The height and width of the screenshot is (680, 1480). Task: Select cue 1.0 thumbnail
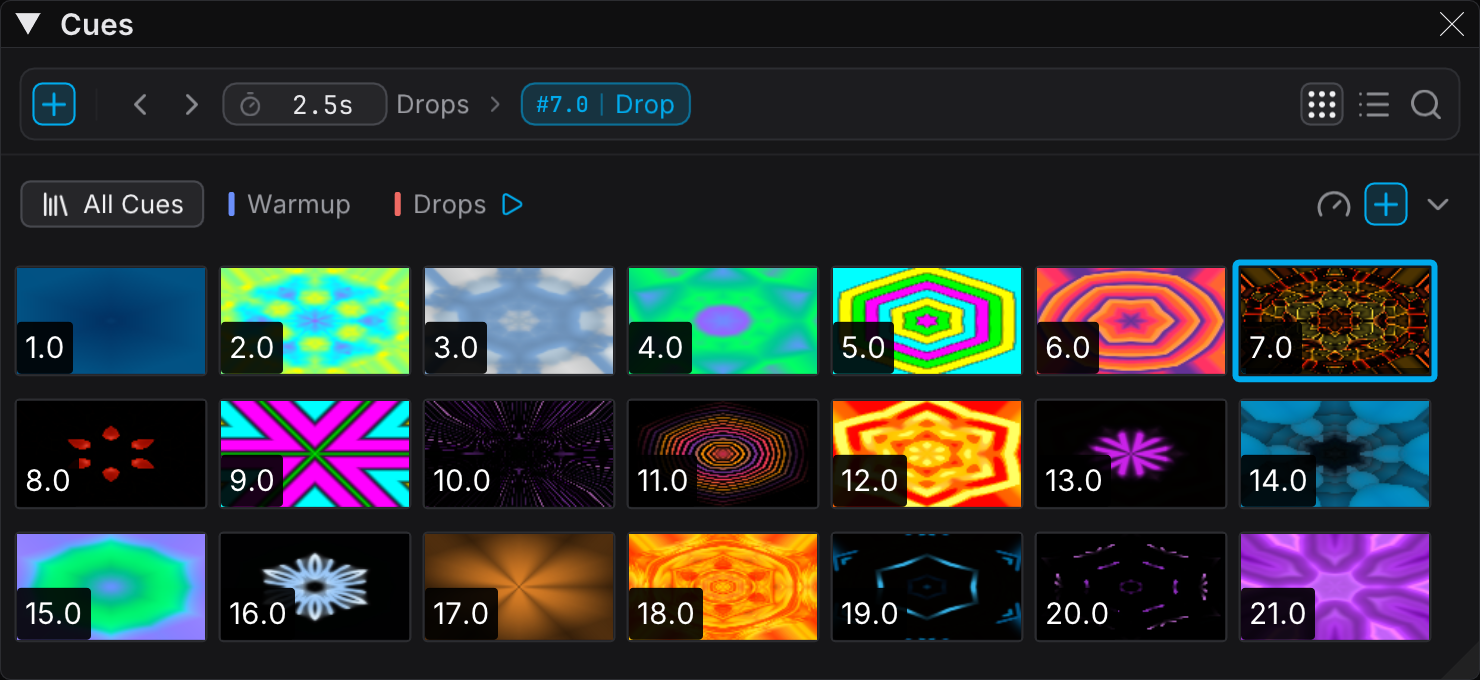click(x=111, y=320)
